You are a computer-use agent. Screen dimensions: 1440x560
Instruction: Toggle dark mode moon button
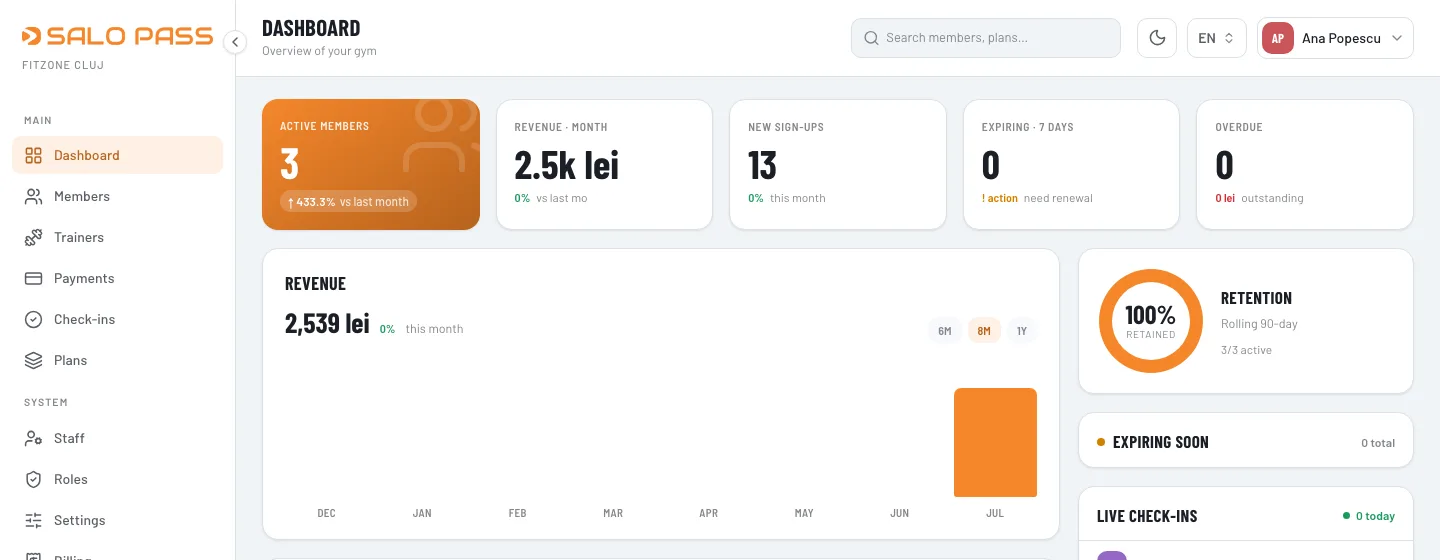click(1157, 38)
